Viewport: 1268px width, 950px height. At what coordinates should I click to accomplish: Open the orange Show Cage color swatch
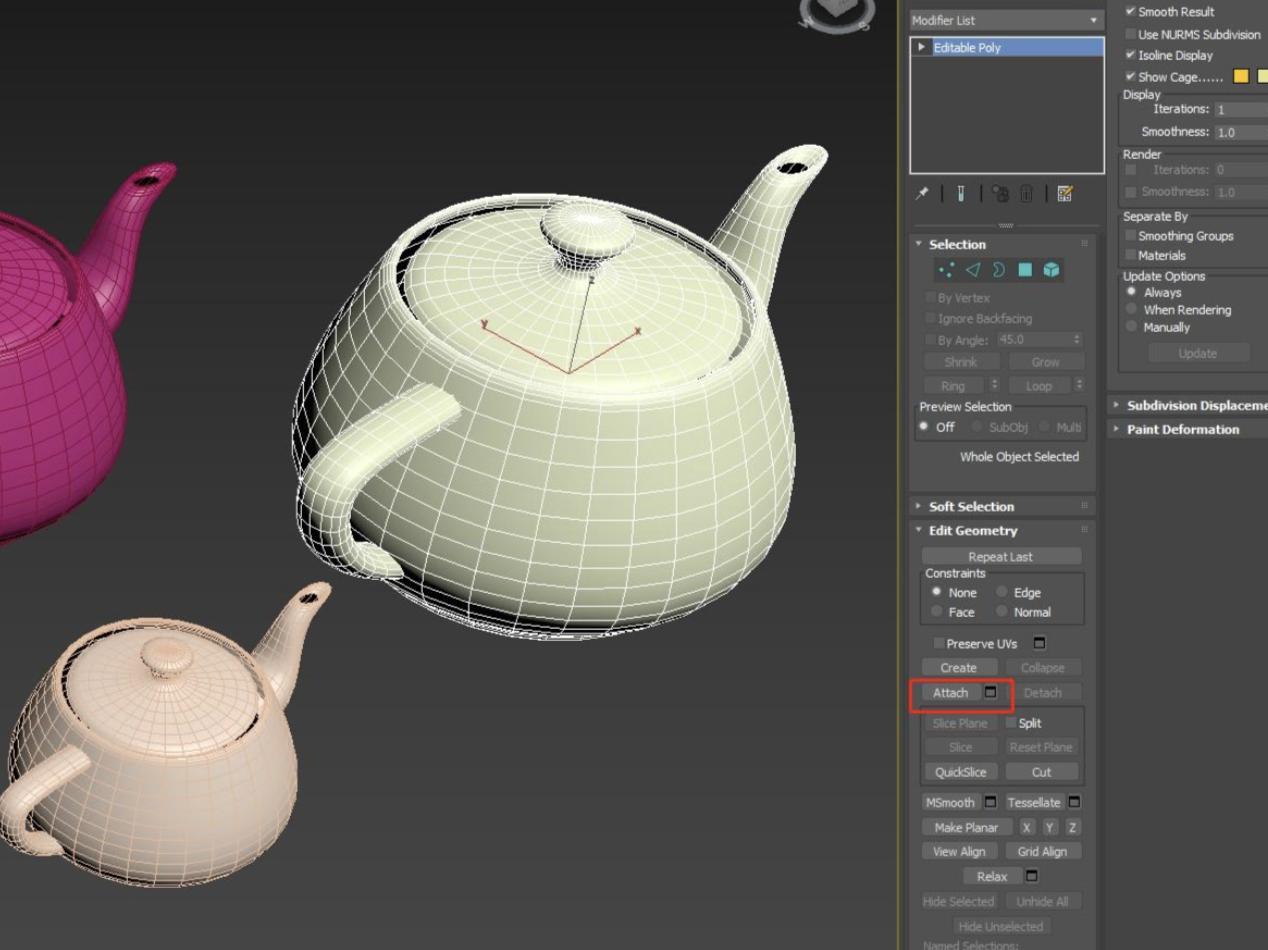[1241, 77]
